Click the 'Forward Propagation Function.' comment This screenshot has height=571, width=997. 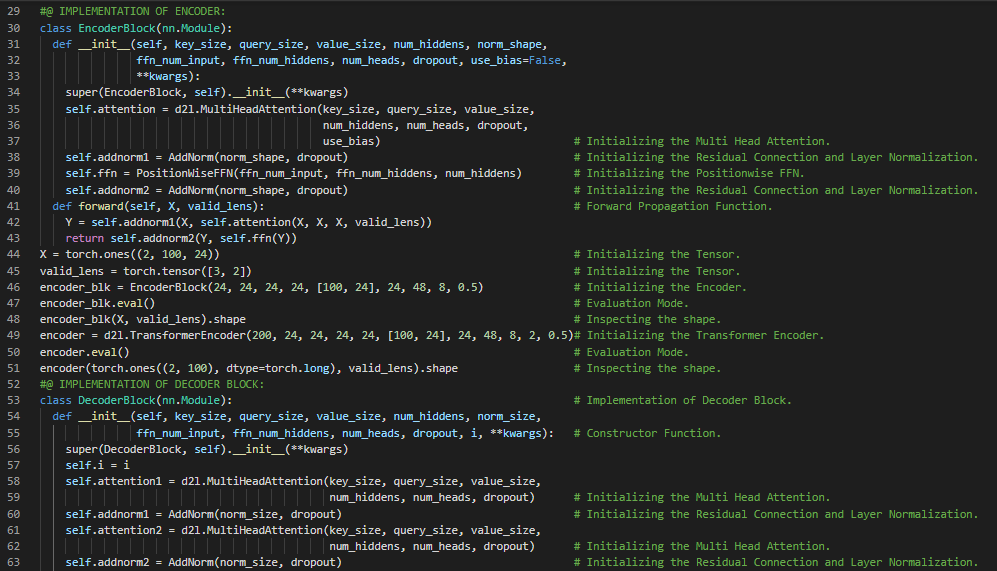pyautogui.click(x=679, y=206)
